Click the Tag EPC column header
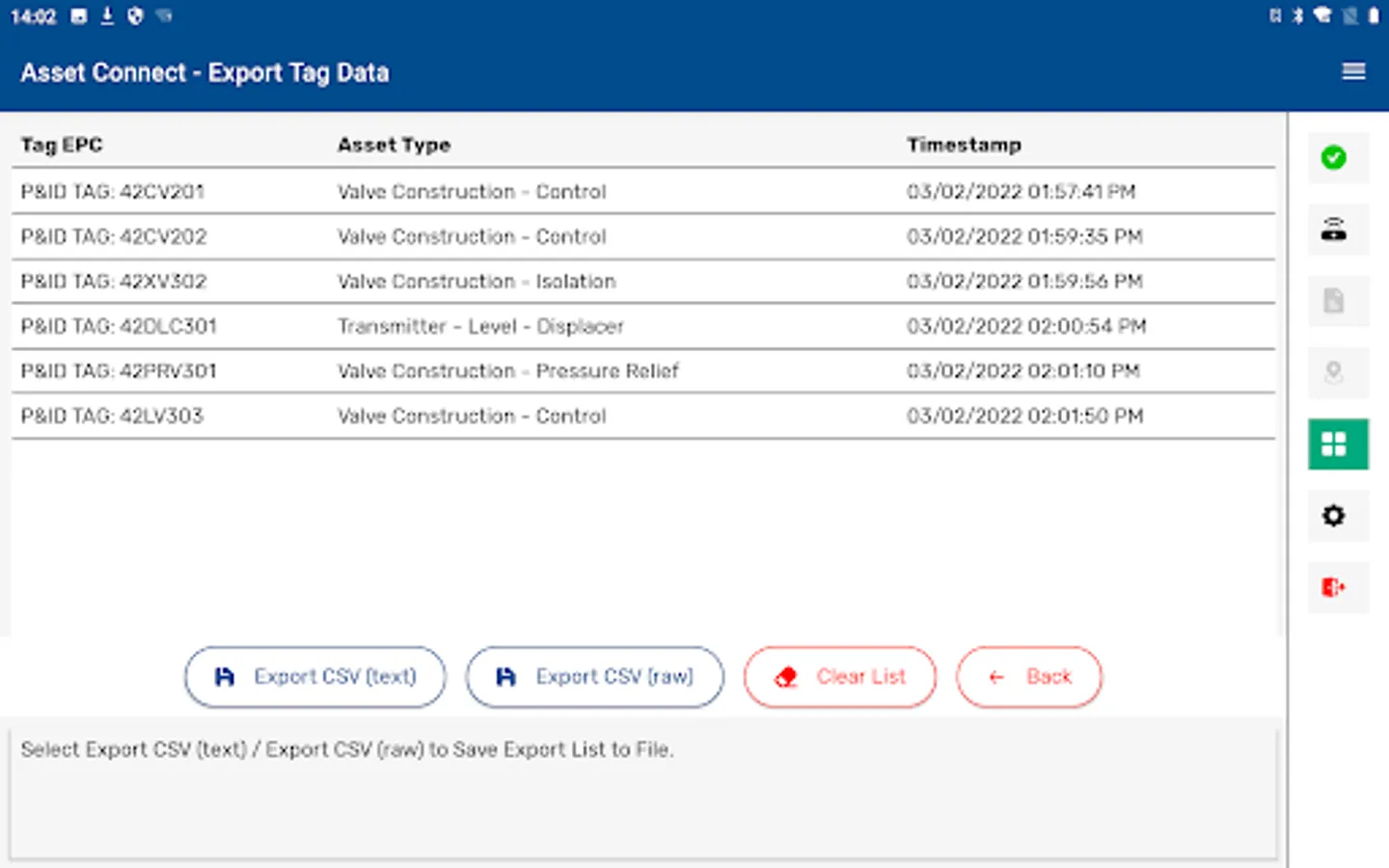Image resolution: width=1389 pixels, height=868 pixels. click(62, 146)
